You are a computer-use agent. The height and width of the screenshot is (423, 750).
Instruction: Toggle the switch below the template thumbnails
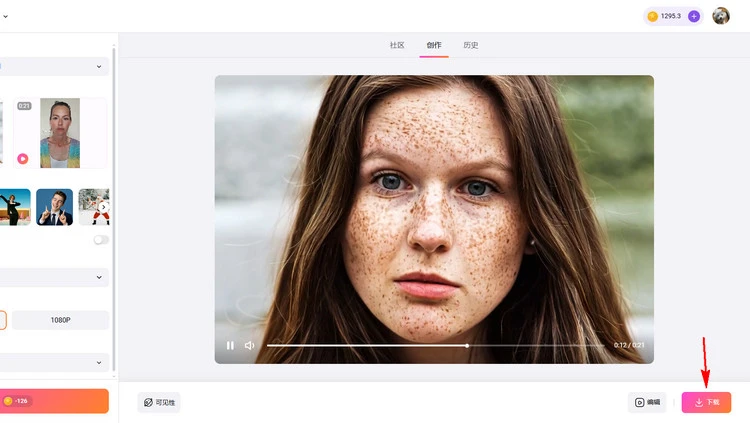101,240
